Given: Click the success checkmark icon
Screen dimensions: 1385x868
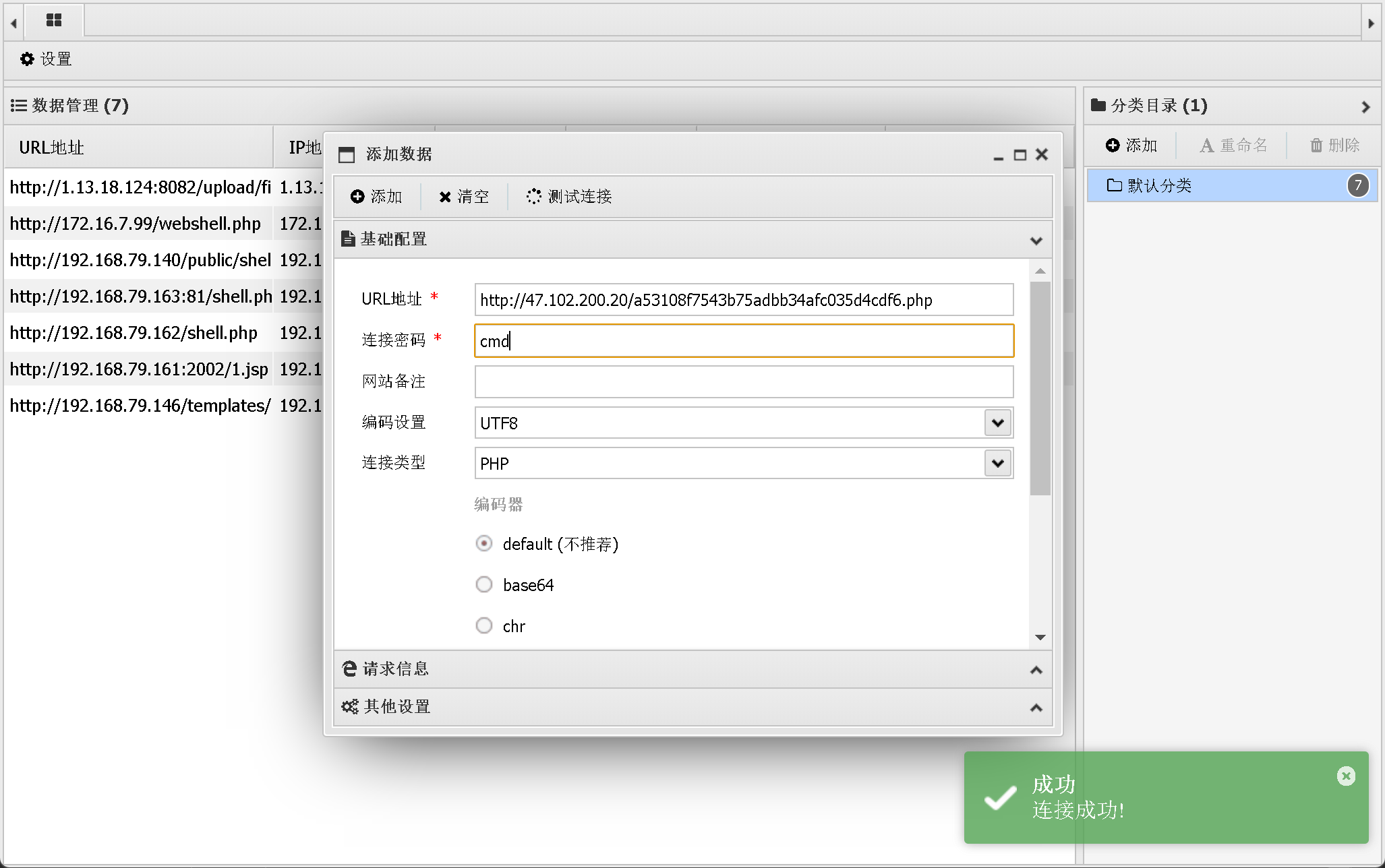Looking at the screenshot, I should 1001,798.
